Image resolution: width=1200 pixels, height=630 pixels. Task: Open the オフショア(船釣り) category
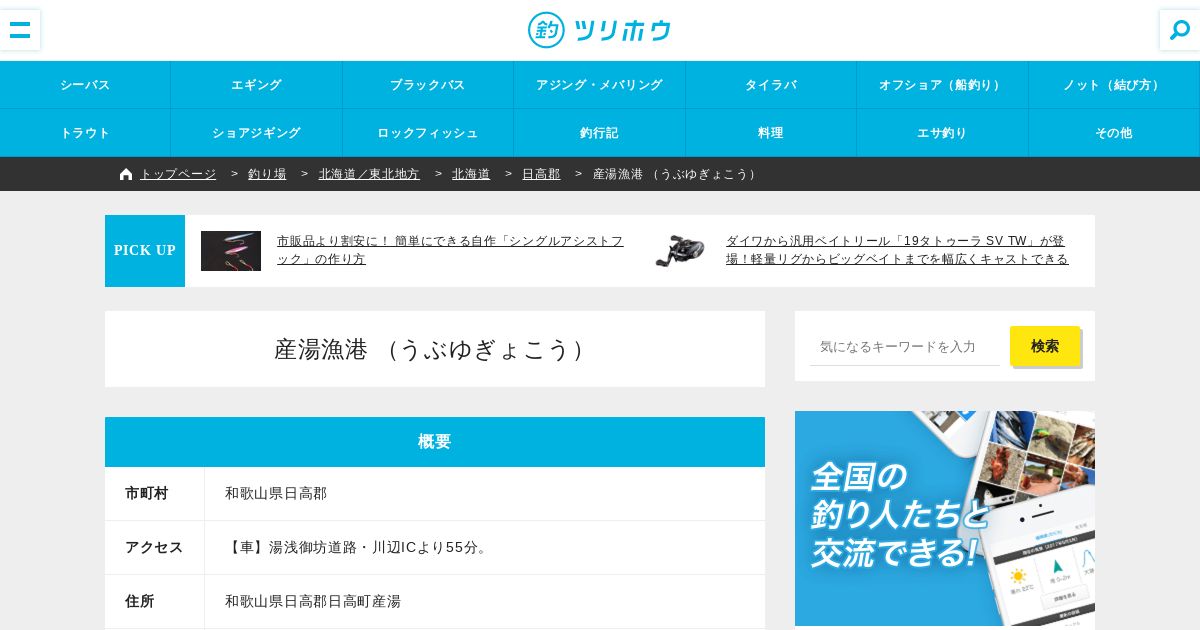click(943, 85)
